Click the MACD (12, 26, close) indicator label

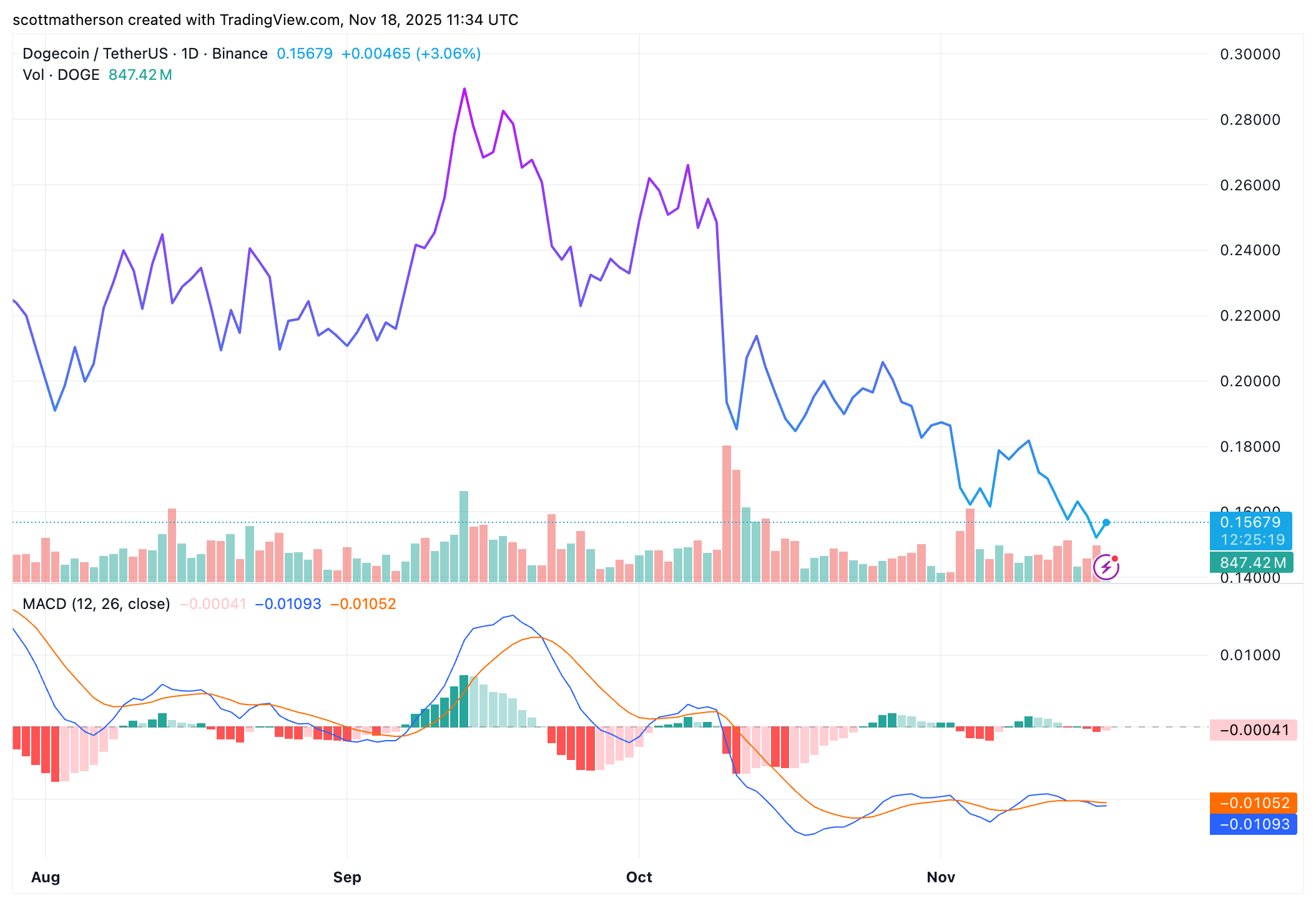tap(96, 604)
